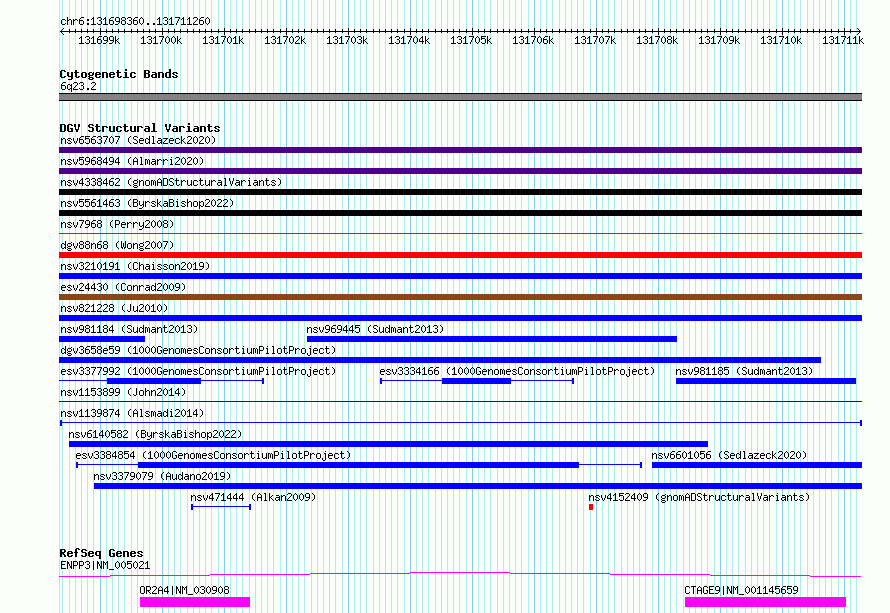Click the brown esv24430 variant bar

460,297
